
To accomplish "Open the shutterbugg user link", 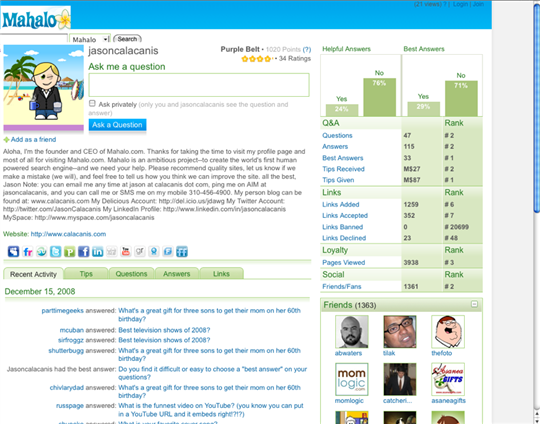I will click(66, 351).
